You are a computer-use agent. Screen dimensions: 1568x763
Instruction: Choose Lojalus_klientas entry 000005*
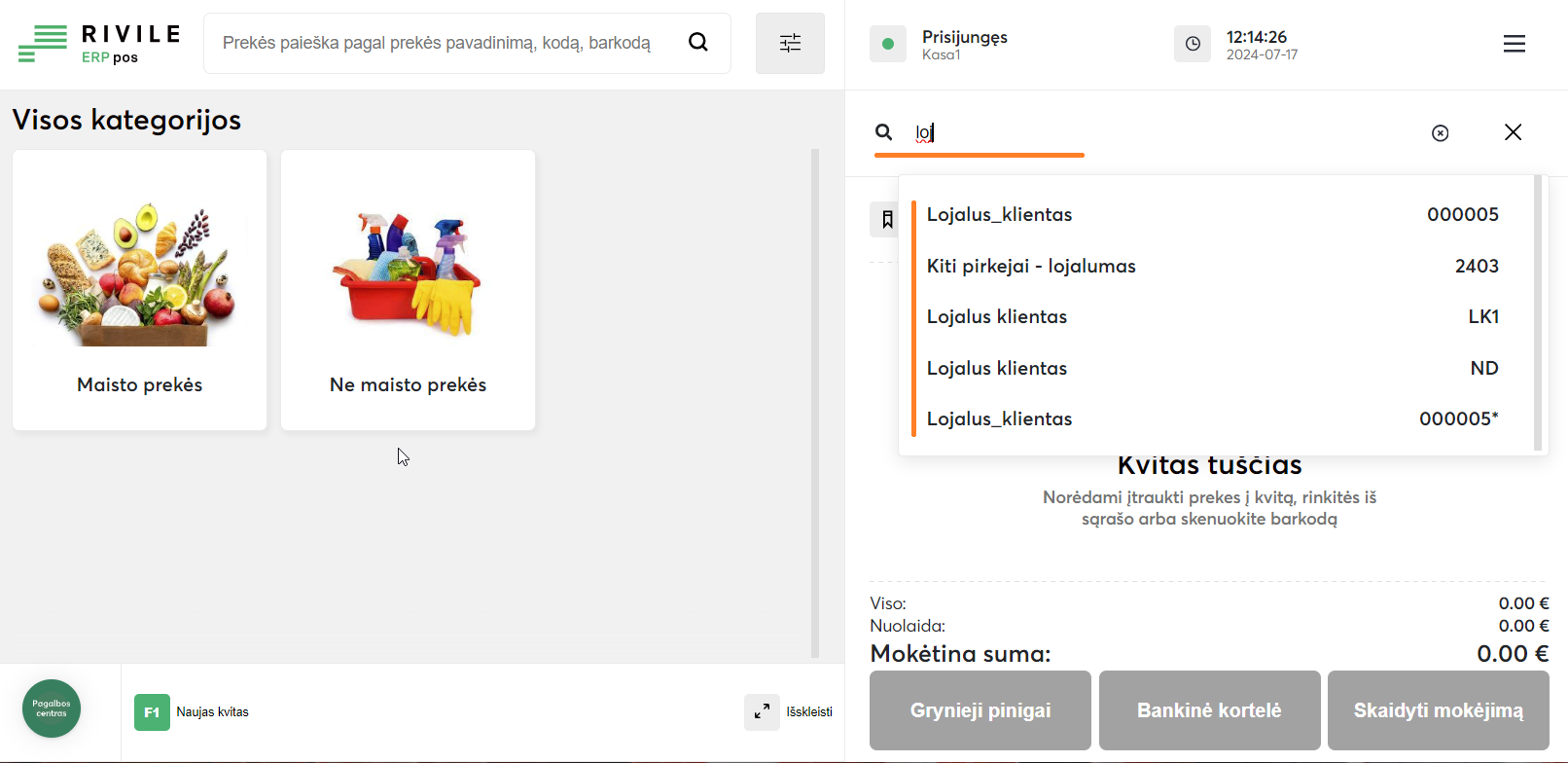tap(1211, 419)
